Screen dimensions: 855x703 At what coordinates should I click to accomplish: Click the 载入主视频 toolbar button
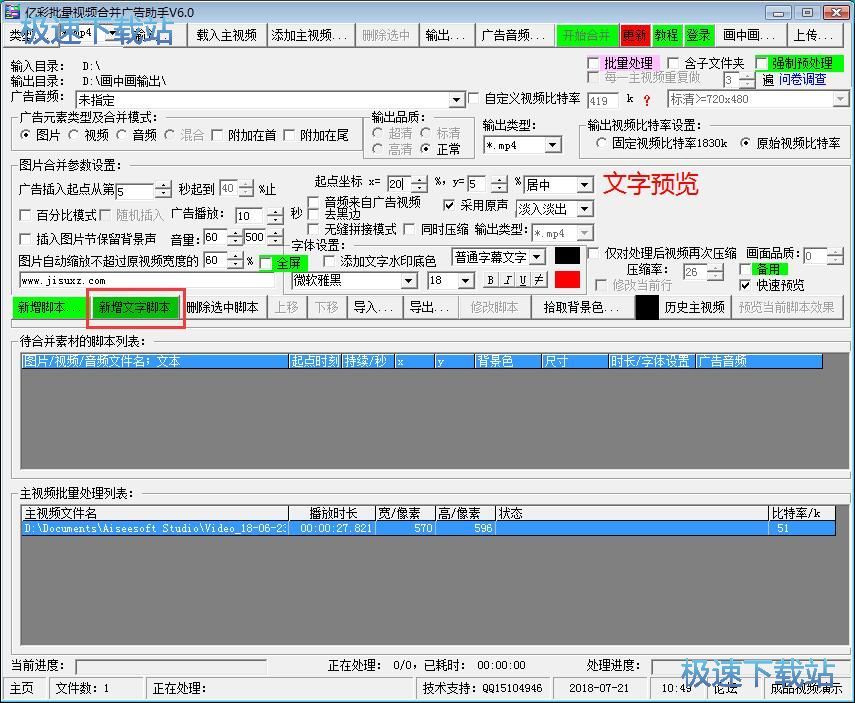[226, 35]
